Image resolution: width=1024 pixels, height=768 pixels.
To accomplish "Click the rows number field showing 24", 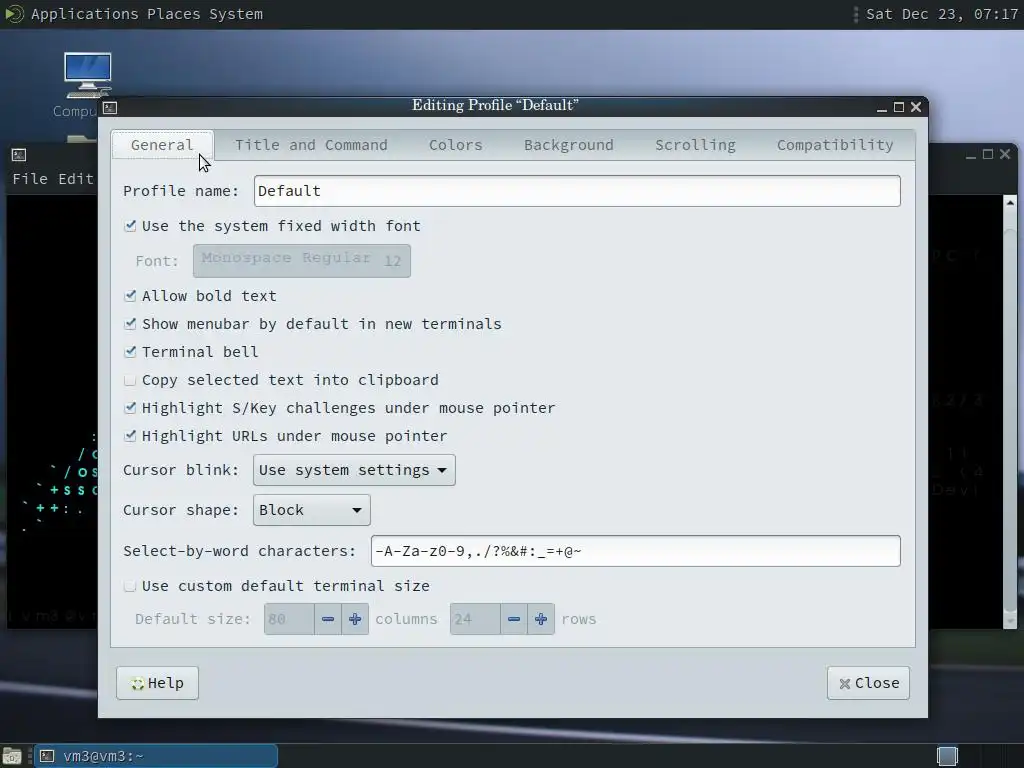I will coord(475,619).
